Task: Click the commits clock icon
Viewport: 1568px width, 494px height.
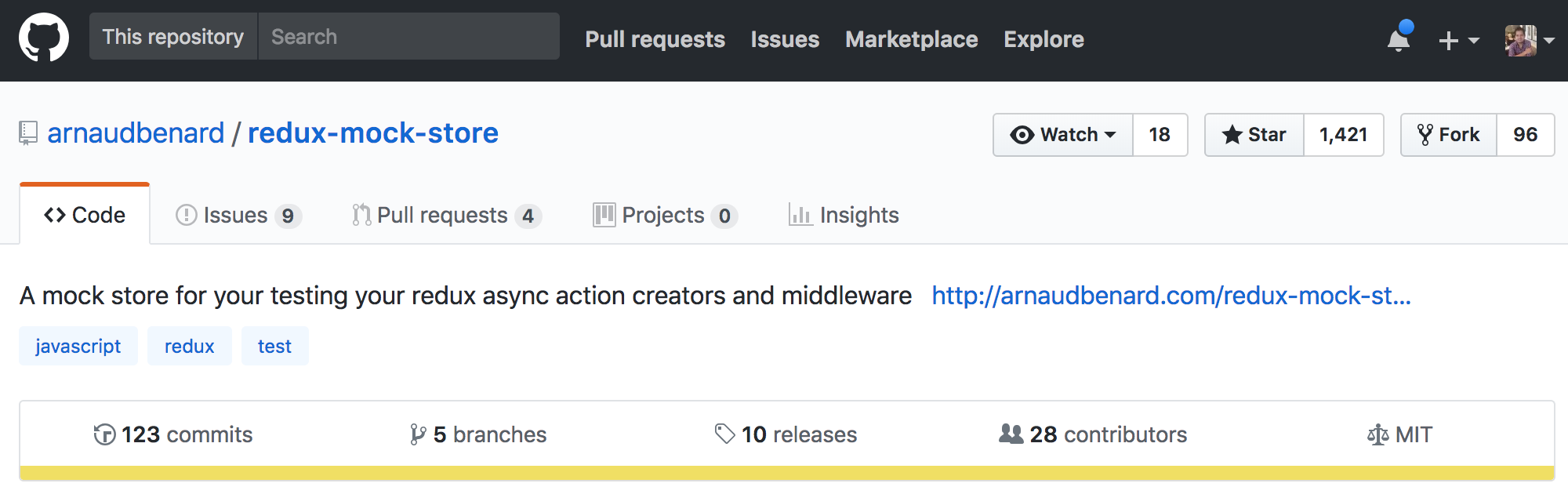Action: pyautogui.click(x=104, y=434)
